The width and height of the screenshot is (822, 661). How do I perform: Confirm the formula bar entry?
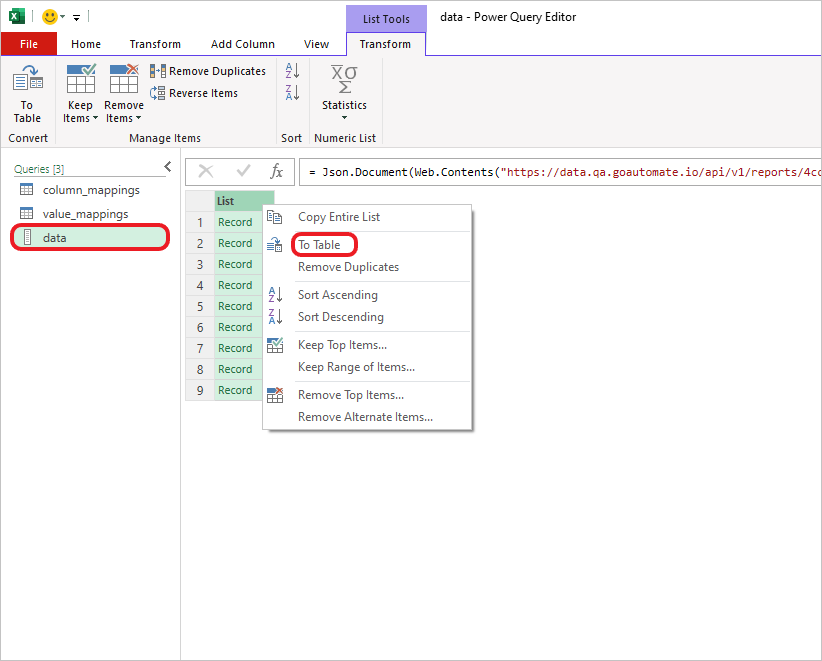243,171
